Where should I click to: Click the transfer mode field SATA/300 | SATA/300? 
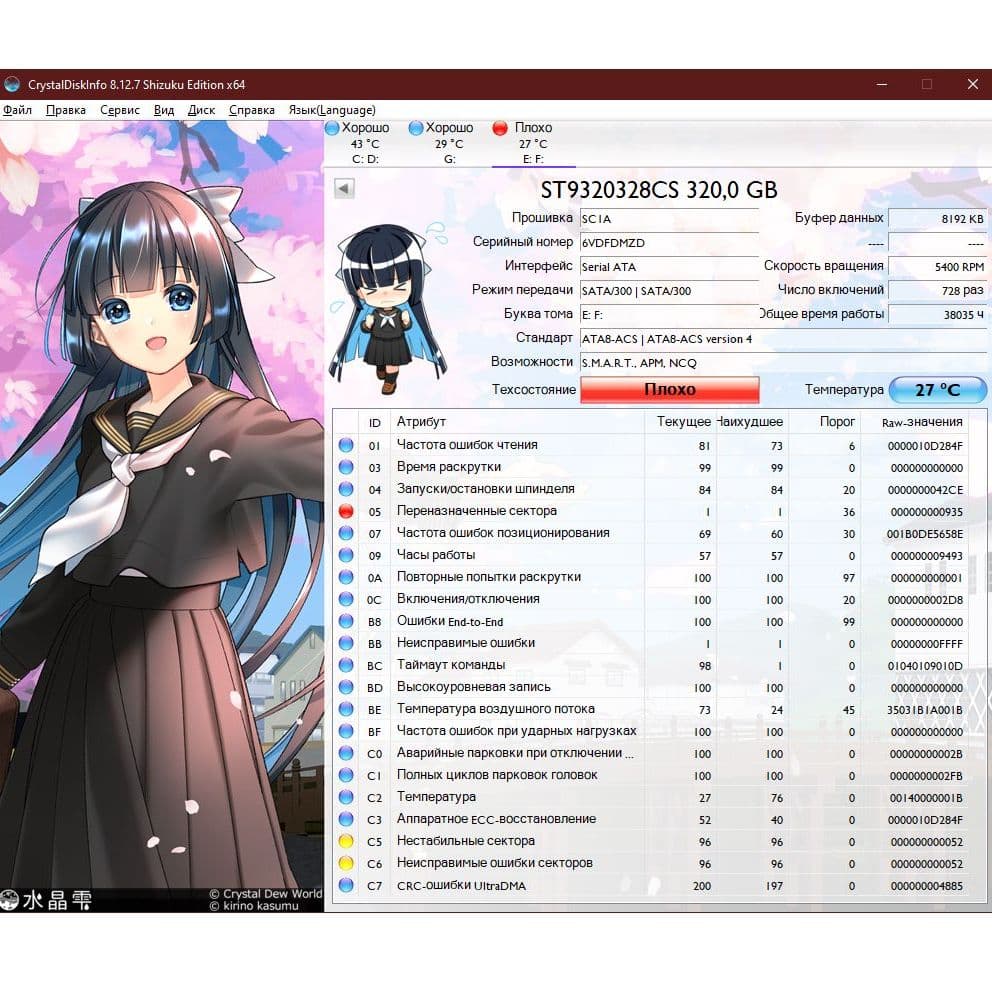(669, 291)
